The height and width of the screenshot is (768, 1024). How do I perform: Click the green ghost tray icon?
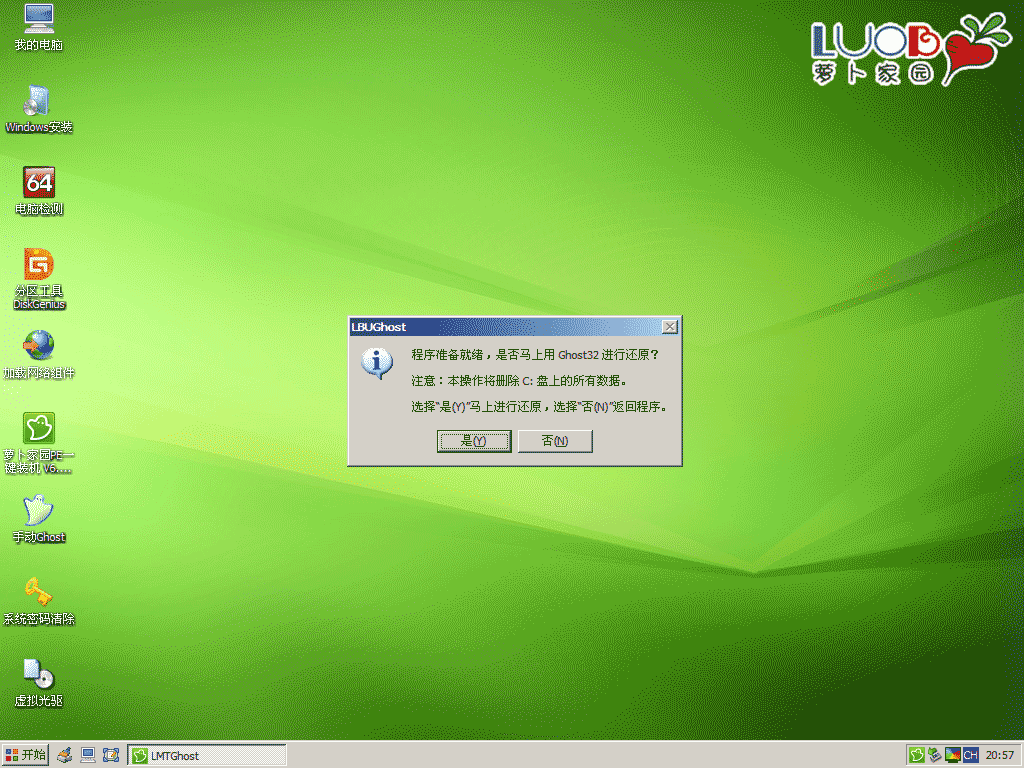point(915,755)
